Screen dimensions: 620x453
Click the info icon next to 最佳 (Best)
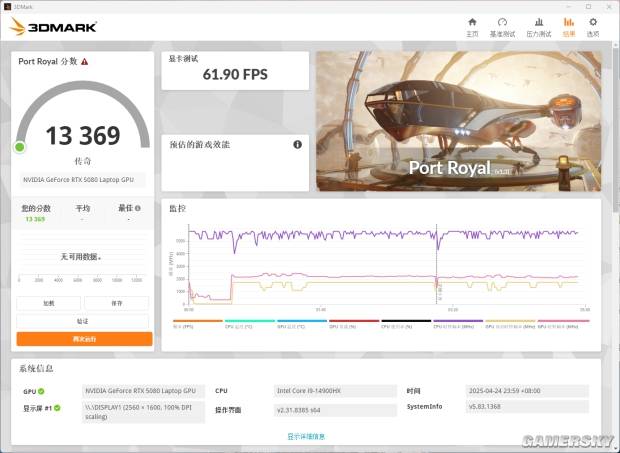138,208
